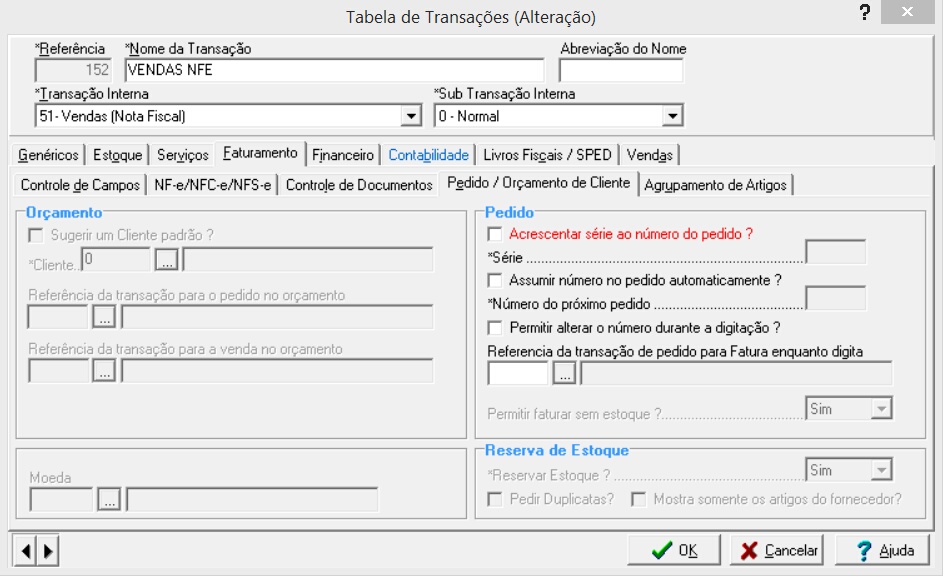
Task: Click the Moeda code field
Action: 61,499
